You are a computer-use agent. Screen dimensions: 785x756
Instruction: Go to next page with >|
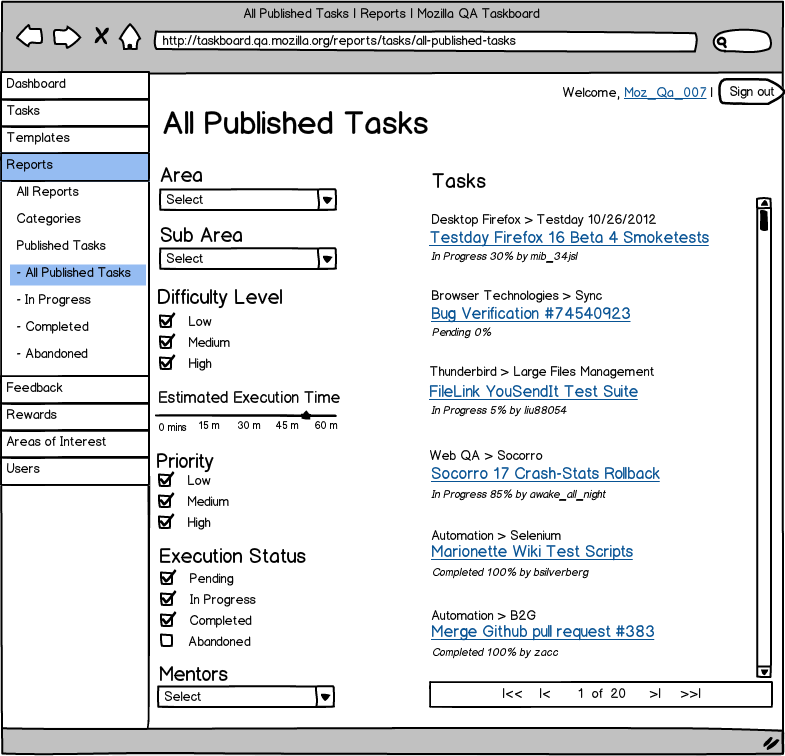click(655, 694)
